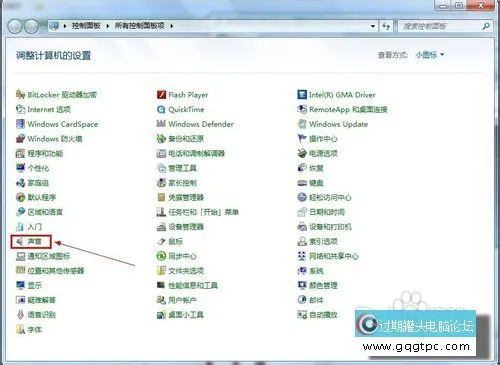Click the QuickTime icon

(x=161, y=109)
